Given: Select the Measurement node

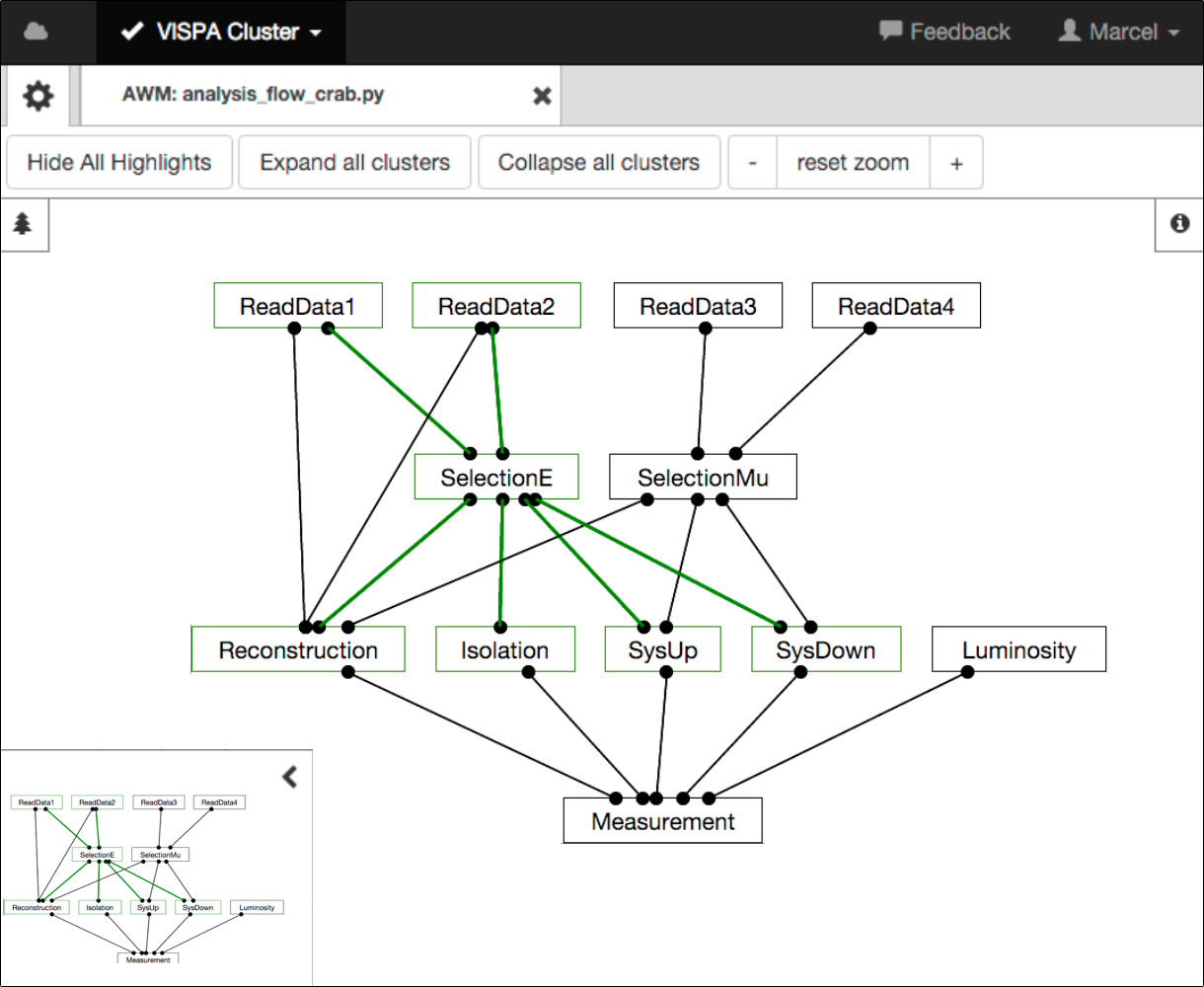Looking at the screenshot, I should (663, 821).
